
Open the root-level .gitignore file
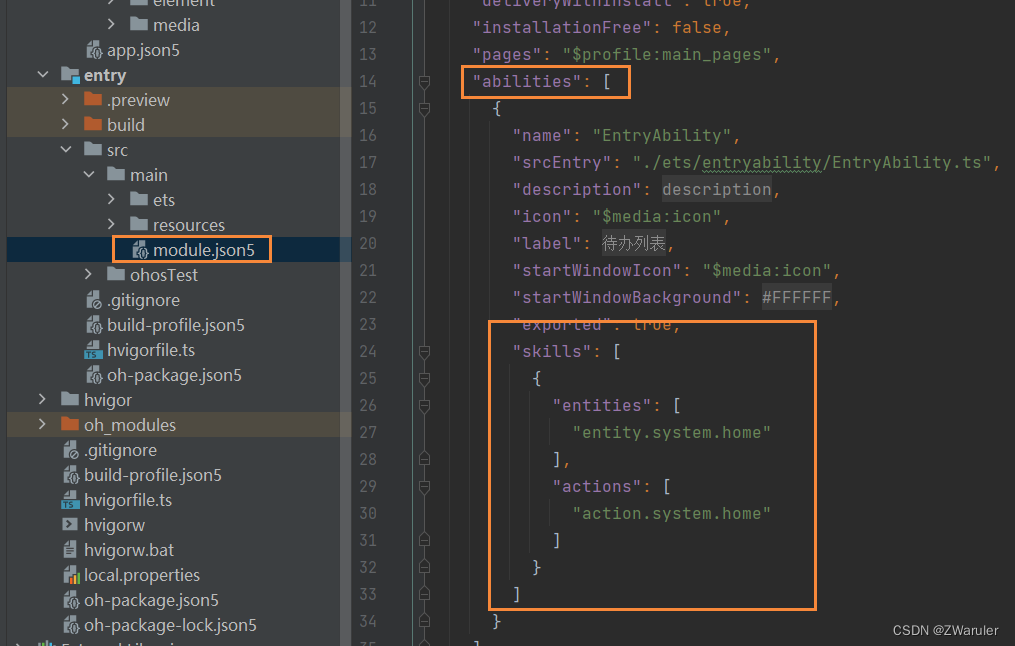[120, 450]
